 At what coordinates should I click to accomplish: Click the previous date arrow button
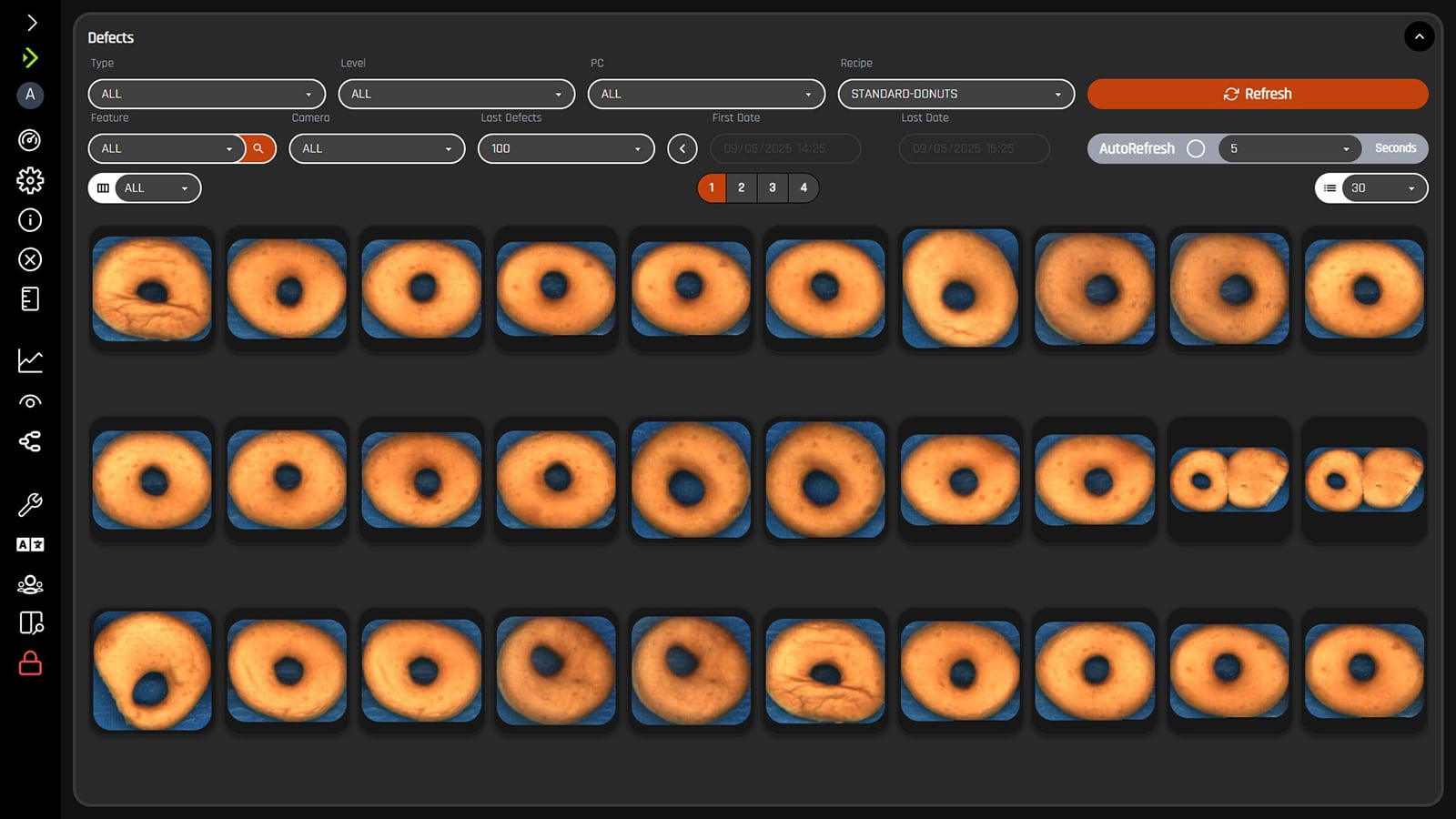(682, 148)
